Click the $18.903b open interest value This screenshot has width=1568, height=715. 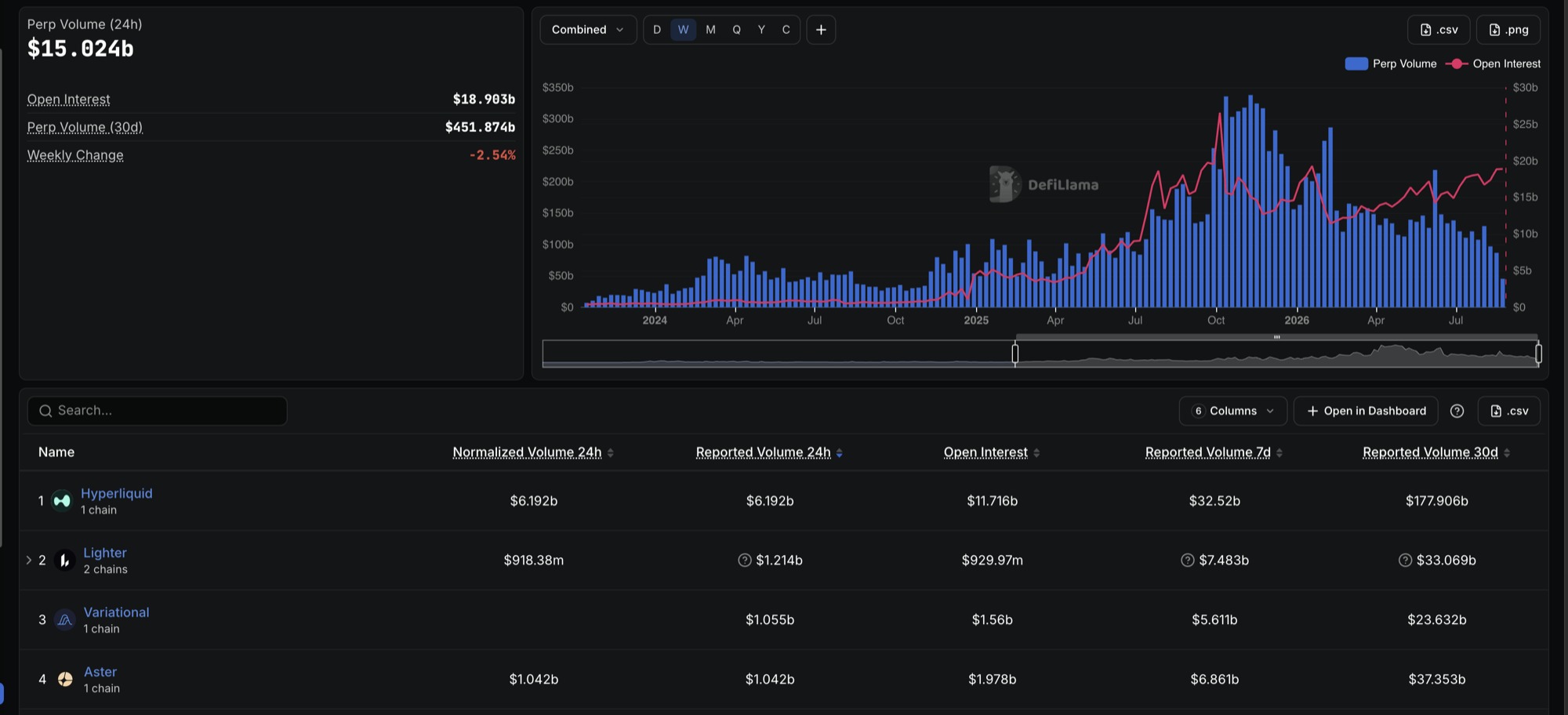click(x=484, y=100)
